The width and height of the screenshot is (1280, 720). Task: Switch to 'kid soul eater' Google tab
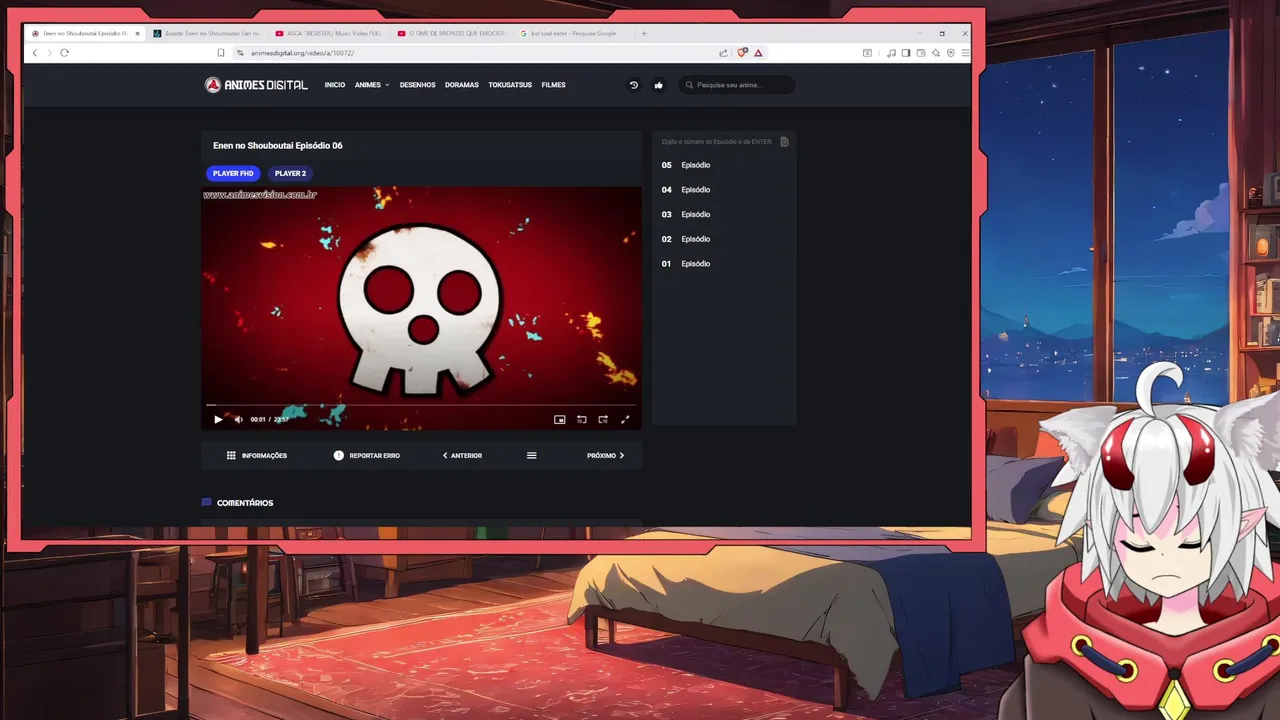(x=573, y=33)
